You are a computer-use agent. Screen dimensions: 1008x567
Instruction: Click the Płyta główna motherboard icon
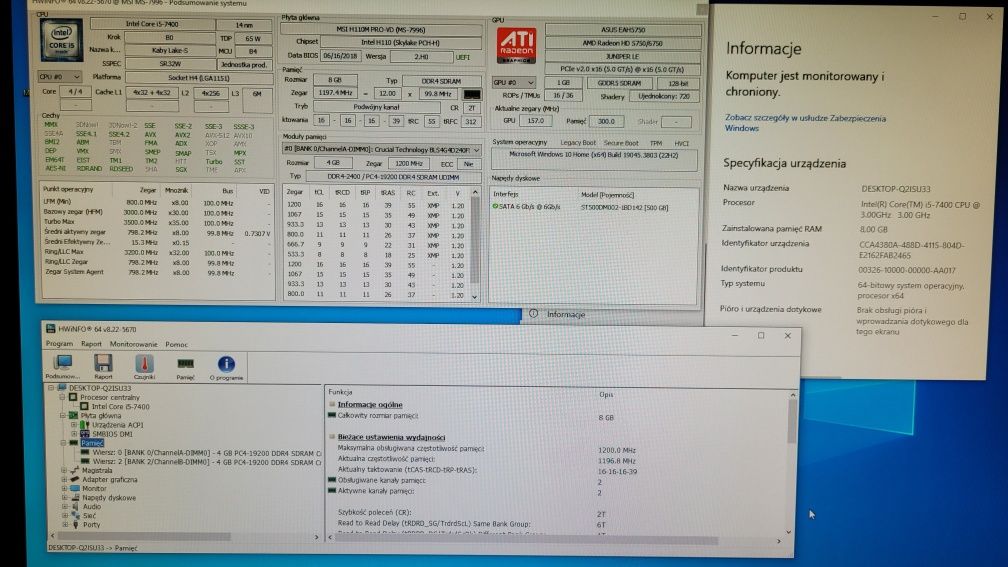click(73, 416)
